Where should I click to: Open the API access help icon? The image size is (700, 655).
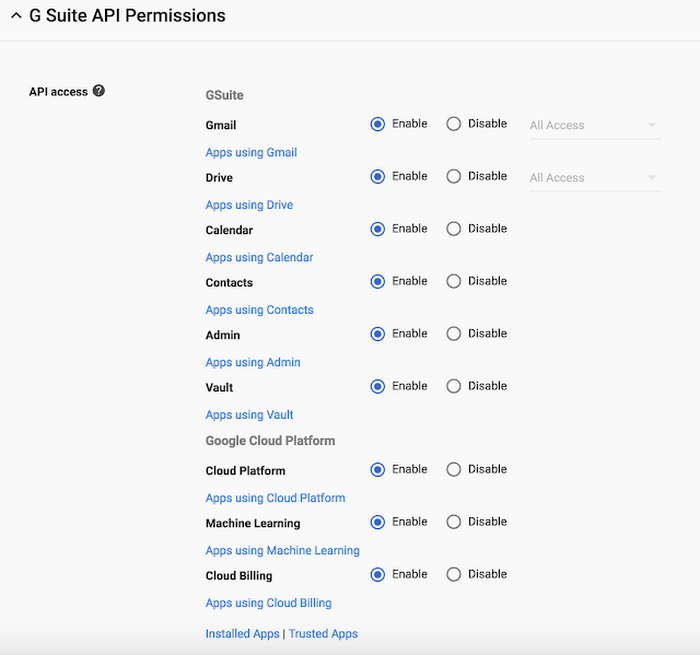(x=99, y=91)
